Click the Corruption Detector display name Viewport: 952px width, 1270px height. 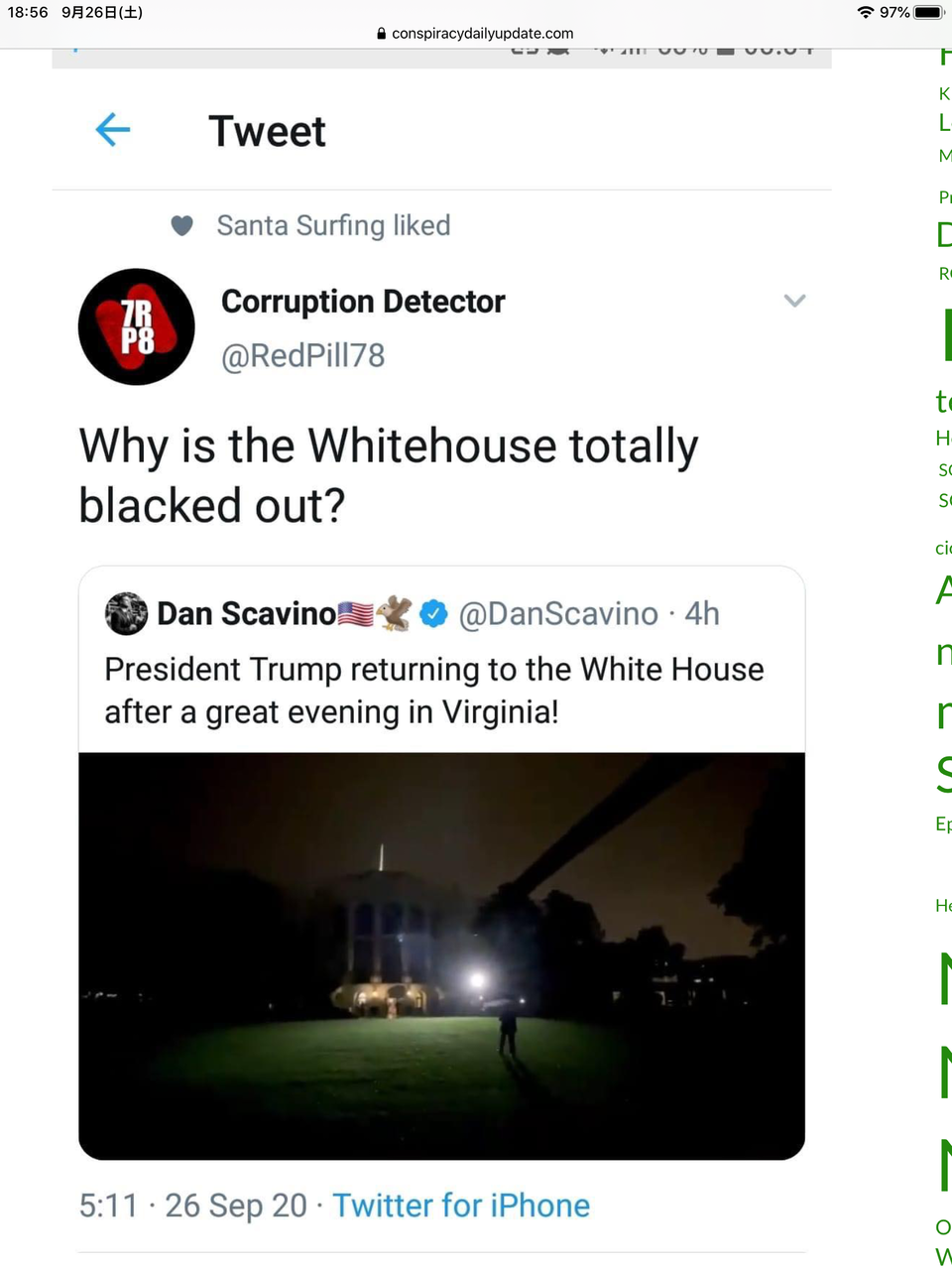click(x=363, y=302)
